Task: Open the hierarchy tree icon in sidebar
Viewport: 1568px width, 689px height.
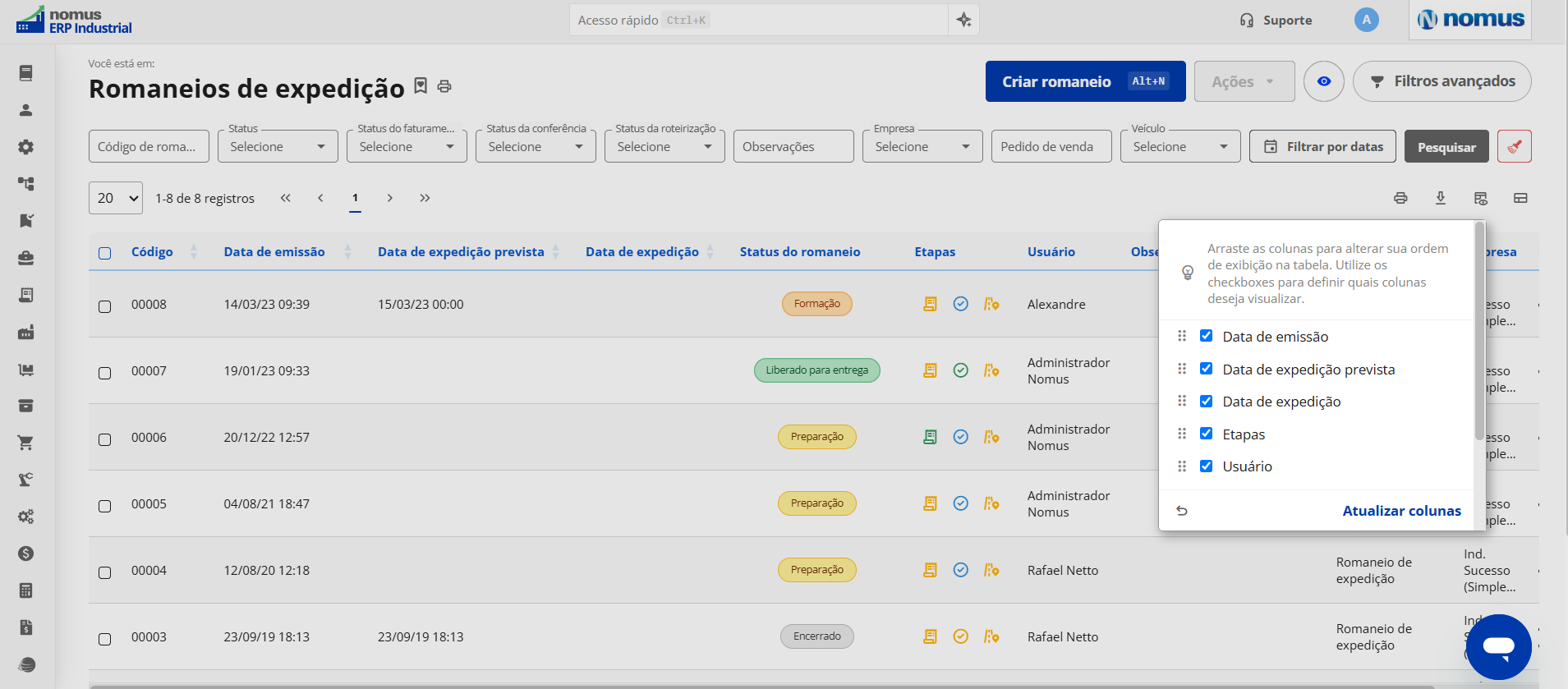Action: pyautogui.click(x=26, y=184)
